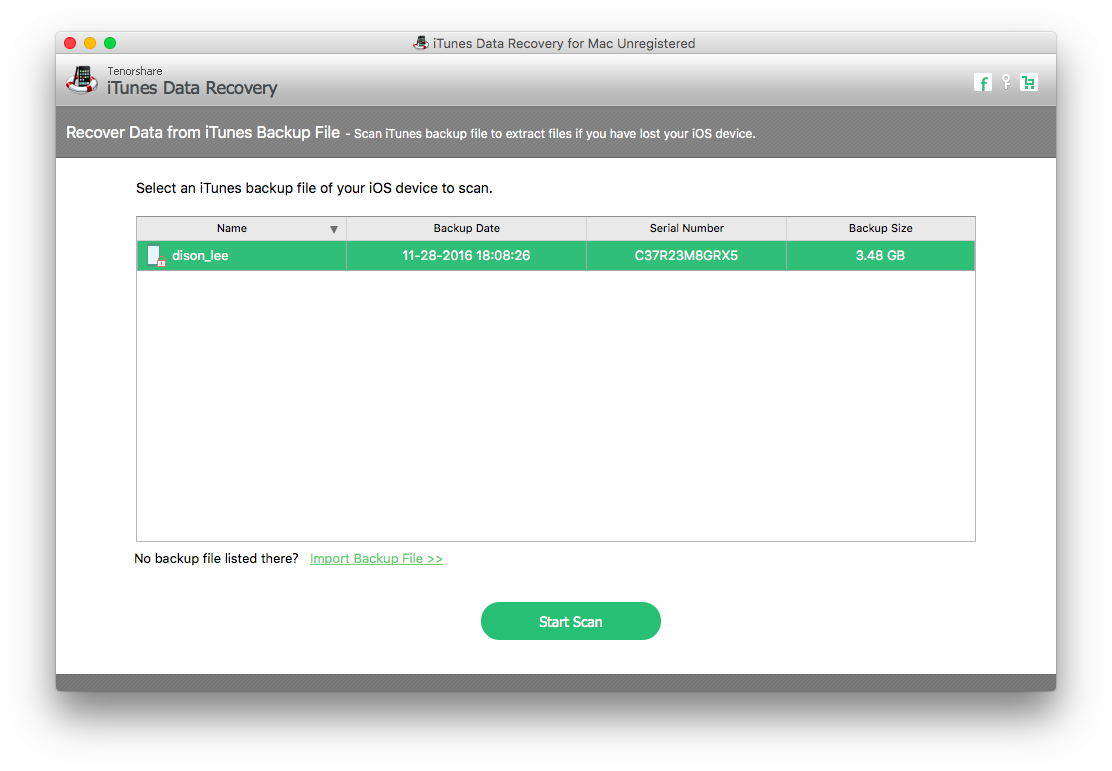Click the backup date 11-28-2016 18:08:26

pyautogui.click(x=466, y=255)
